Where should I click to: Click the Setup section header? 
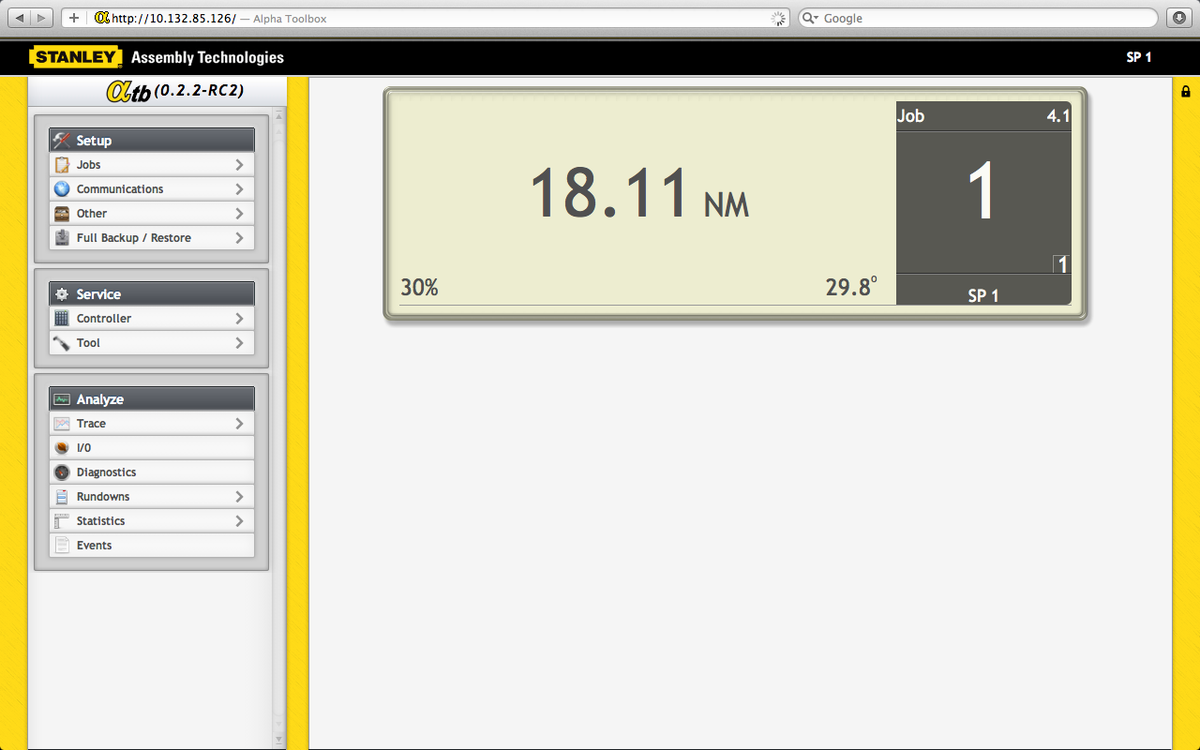[152, 141]
